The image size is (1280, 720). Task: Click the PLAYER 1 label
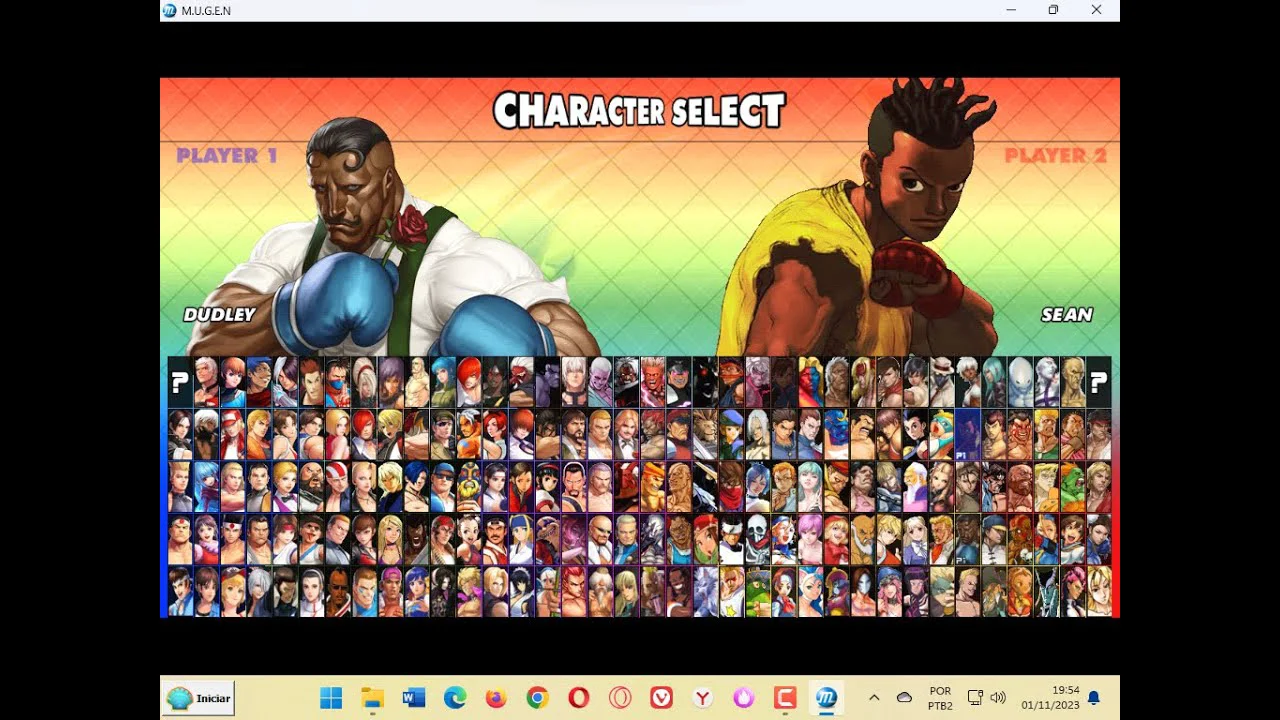click(227, 155)
